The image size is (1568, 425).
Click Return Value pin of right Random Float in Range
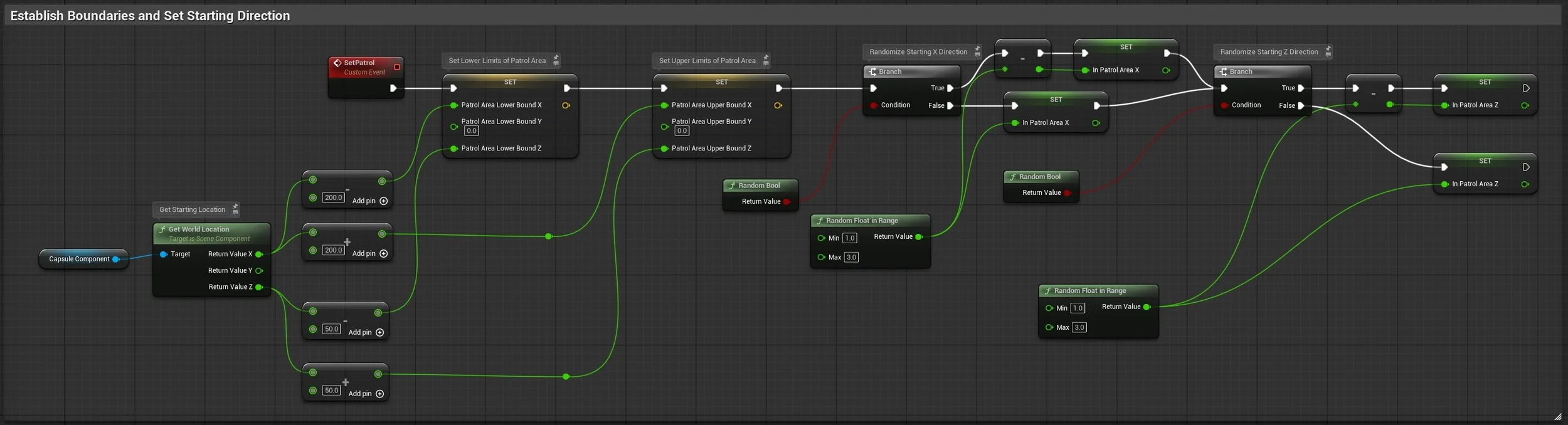pyautogui.click(x=1147, y=307)
